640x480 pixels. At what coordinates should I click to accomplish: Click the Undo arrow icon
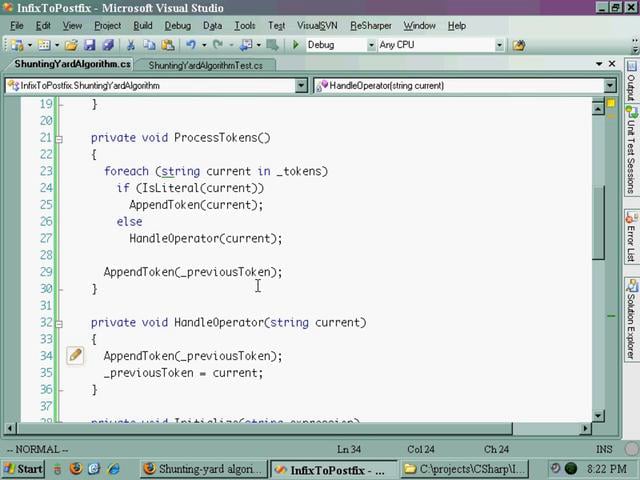click(191, 45)
